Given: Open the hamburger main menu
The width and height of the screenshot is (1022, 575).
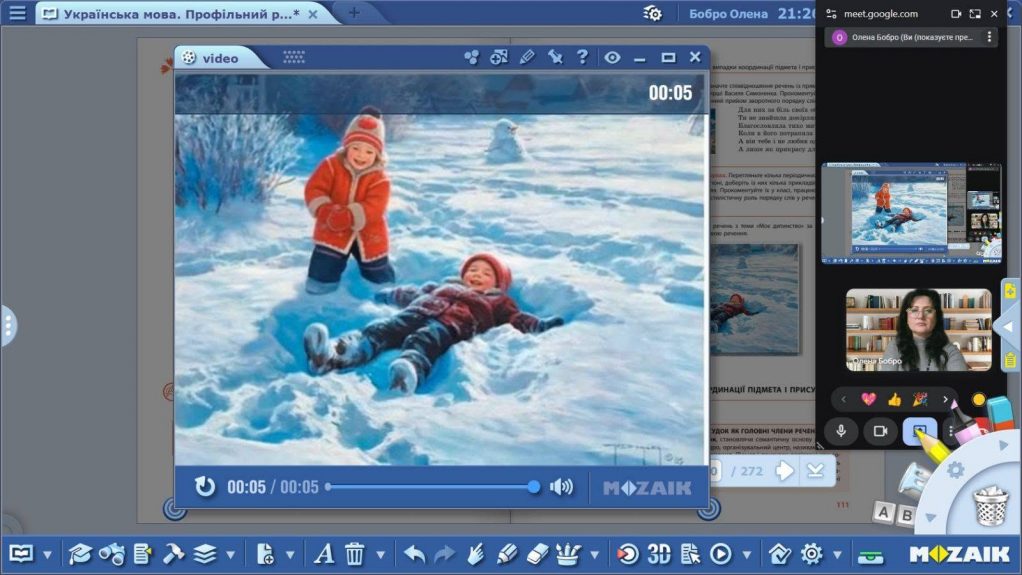Looking at the screenshot, I should [x=18, y=12].
